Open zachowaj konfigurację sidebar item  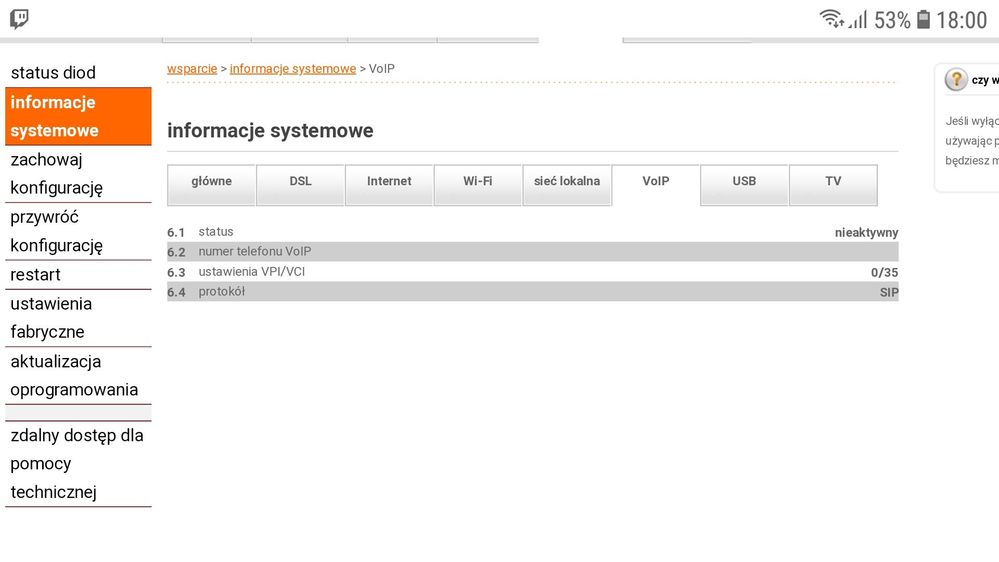[x=78, y=174]
